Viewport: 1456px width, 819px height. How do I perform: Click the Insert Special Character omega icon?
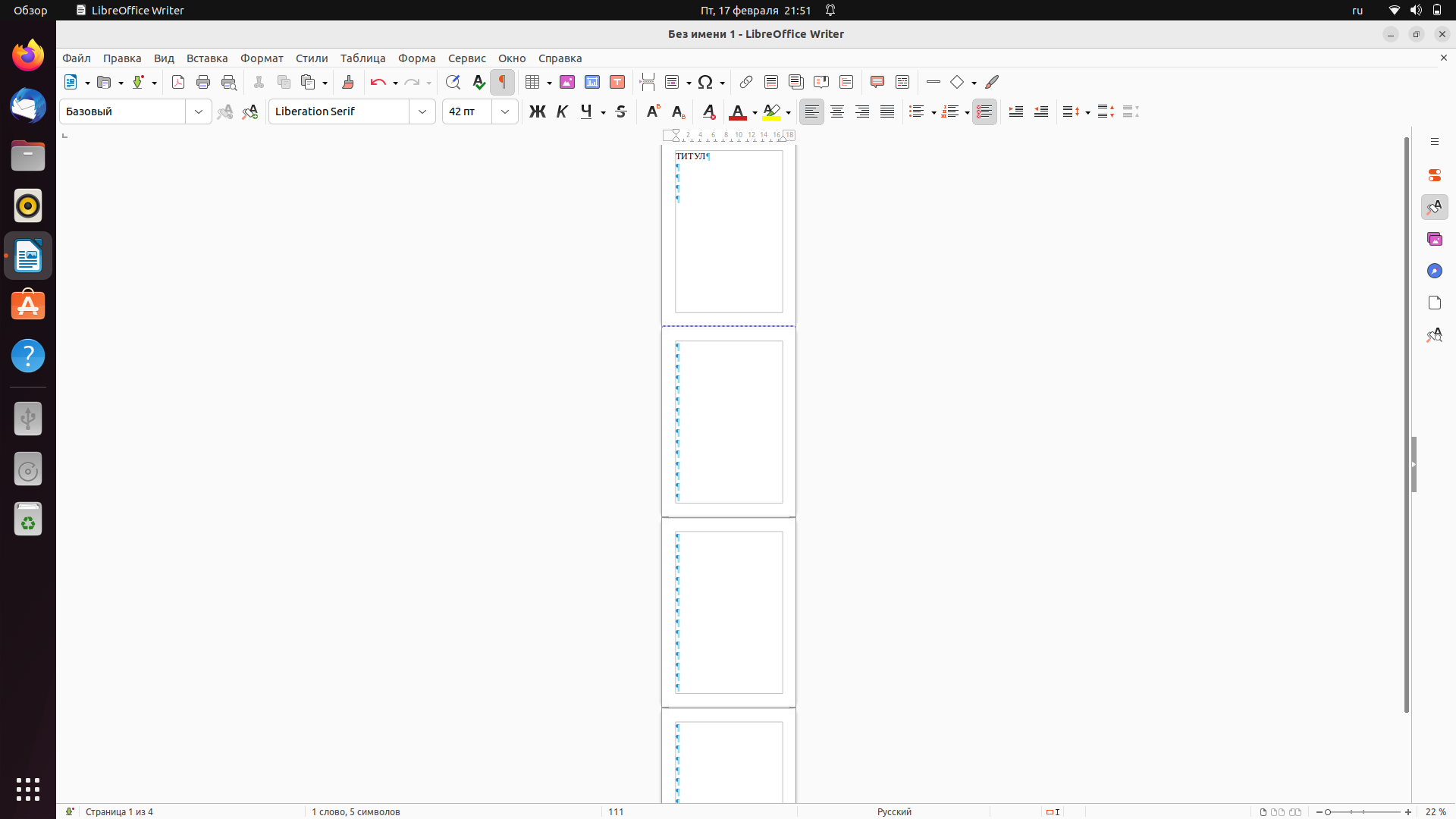pyautogui.click(x=705, y=82)
